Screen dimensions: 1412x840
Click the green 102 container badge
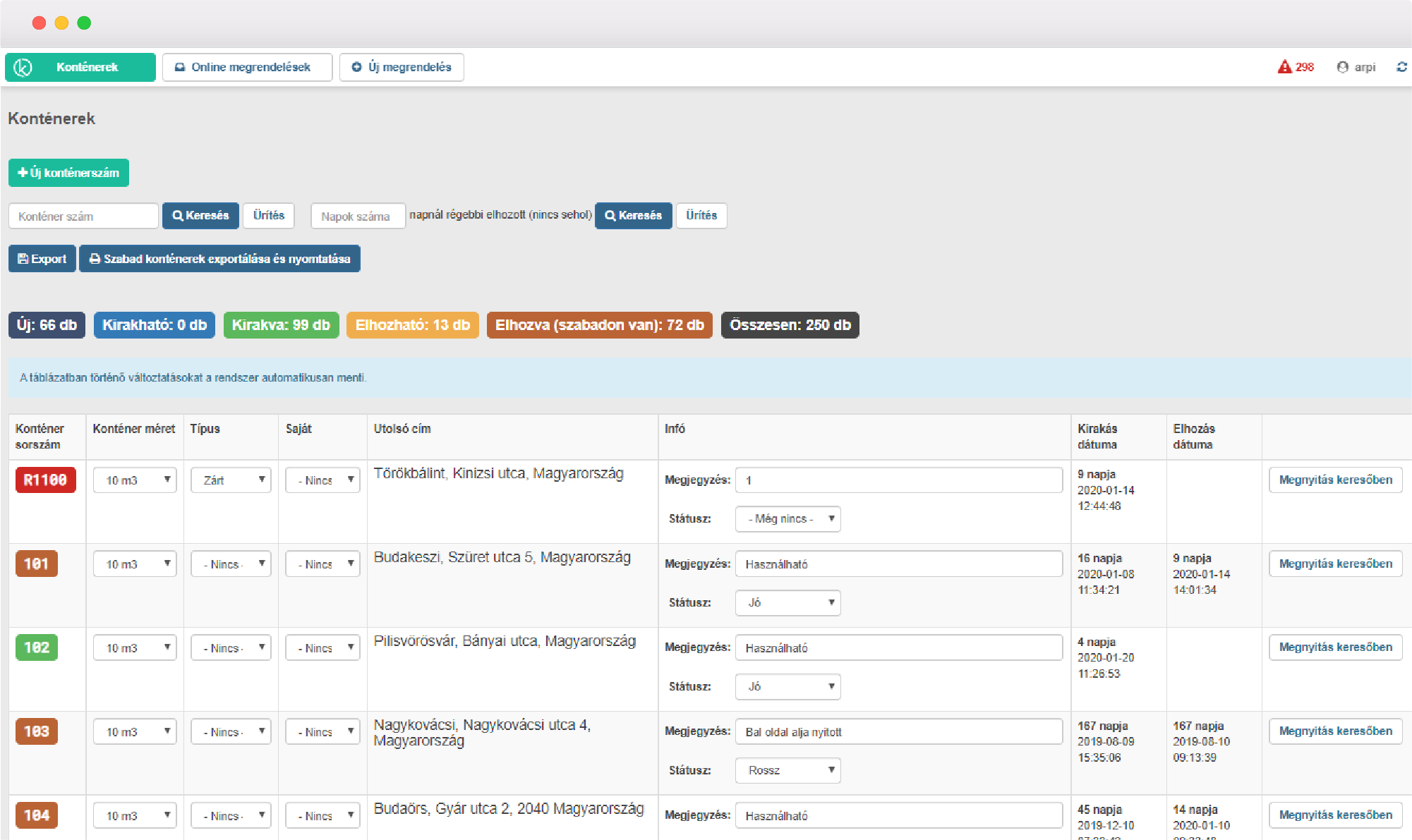click(37, 647)
